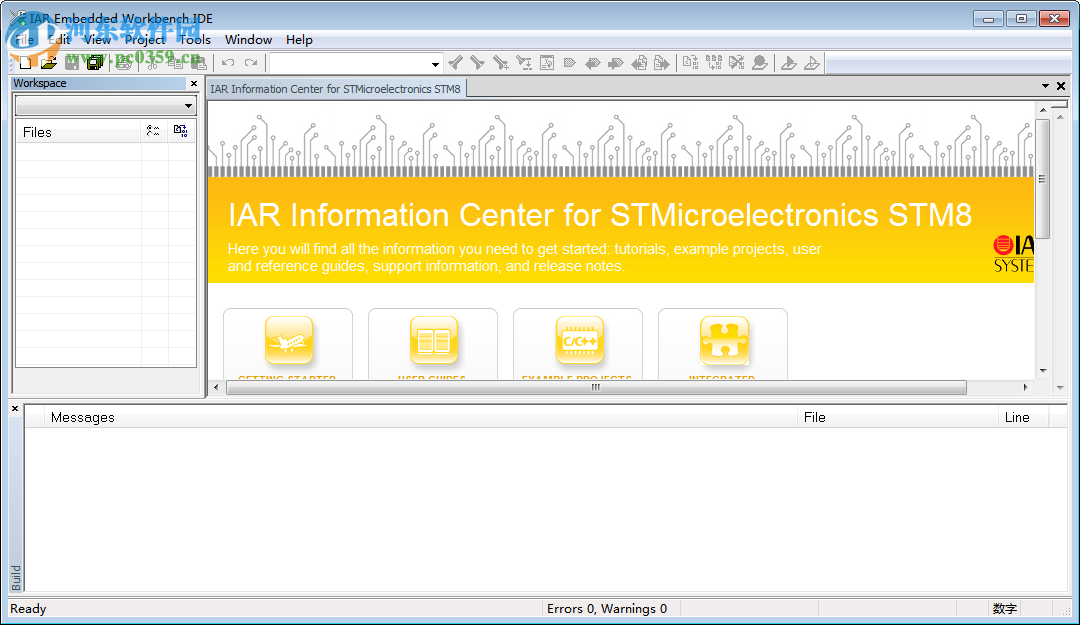Select the Cut scissors icon

[153, 62]
